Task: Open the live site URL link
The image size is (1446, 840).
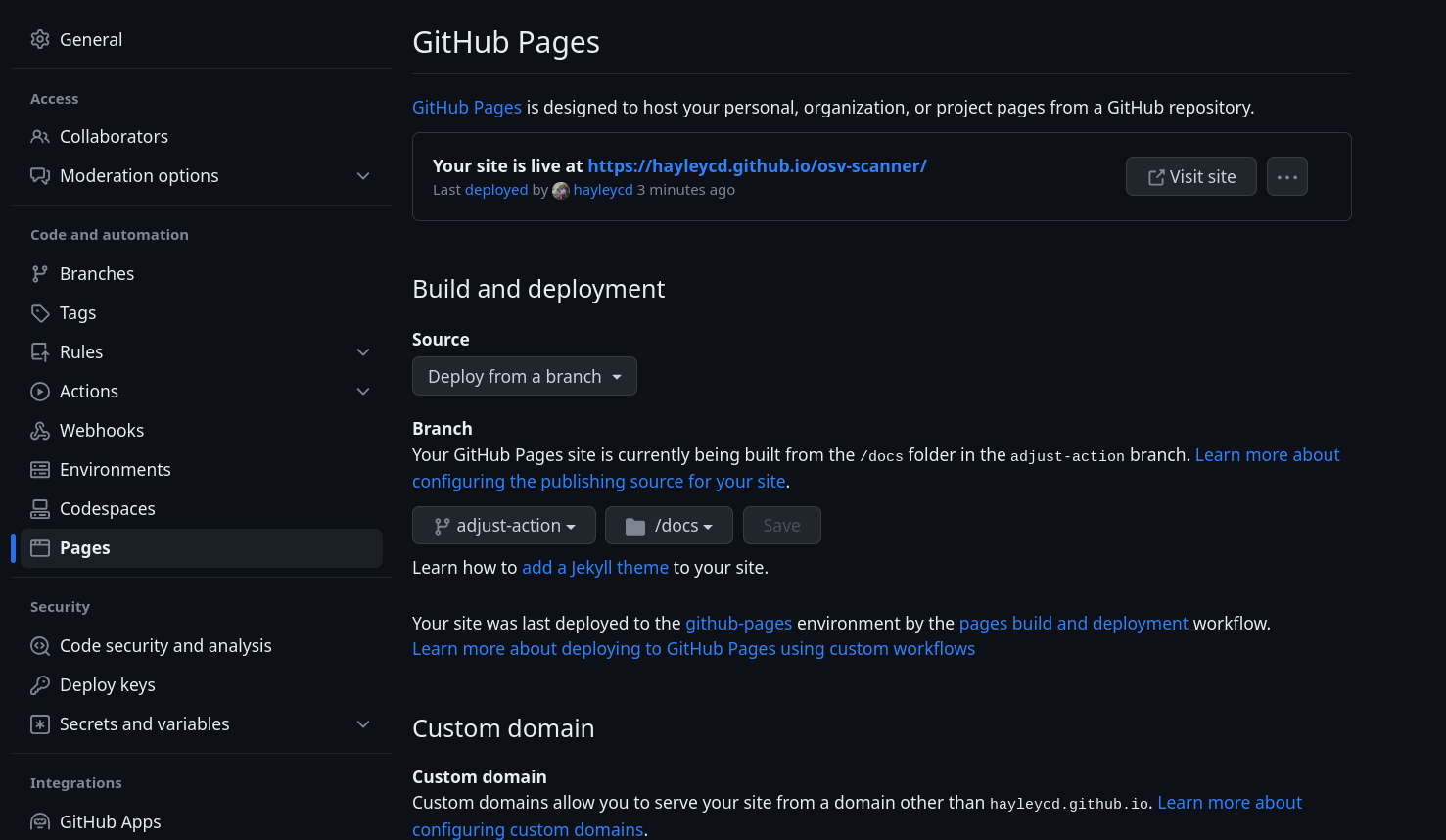Action: pyautogui.click(x=757, y=165)
